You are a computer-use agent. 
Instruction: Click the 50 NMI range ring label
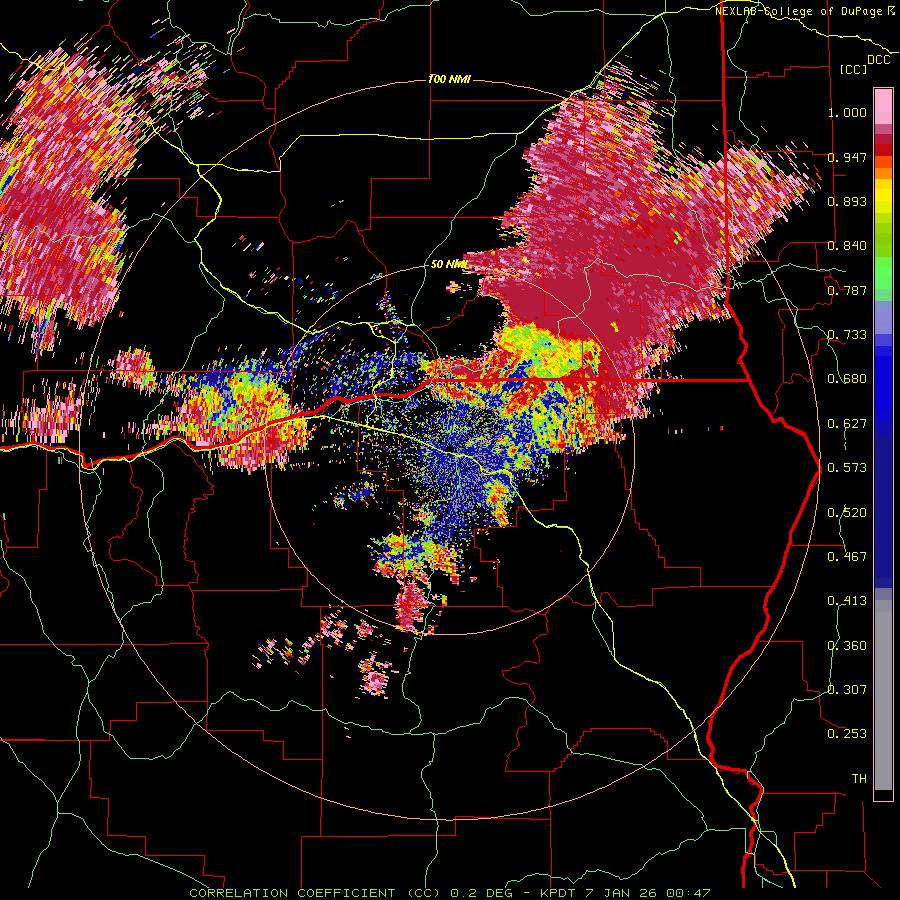pyautogui.click(x=449, y=264)
